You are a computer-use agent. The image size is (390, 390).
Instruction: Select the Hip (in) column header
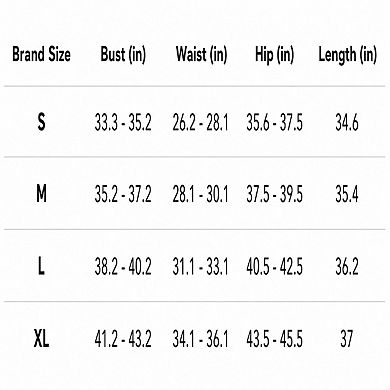click(x=275, y=55)
